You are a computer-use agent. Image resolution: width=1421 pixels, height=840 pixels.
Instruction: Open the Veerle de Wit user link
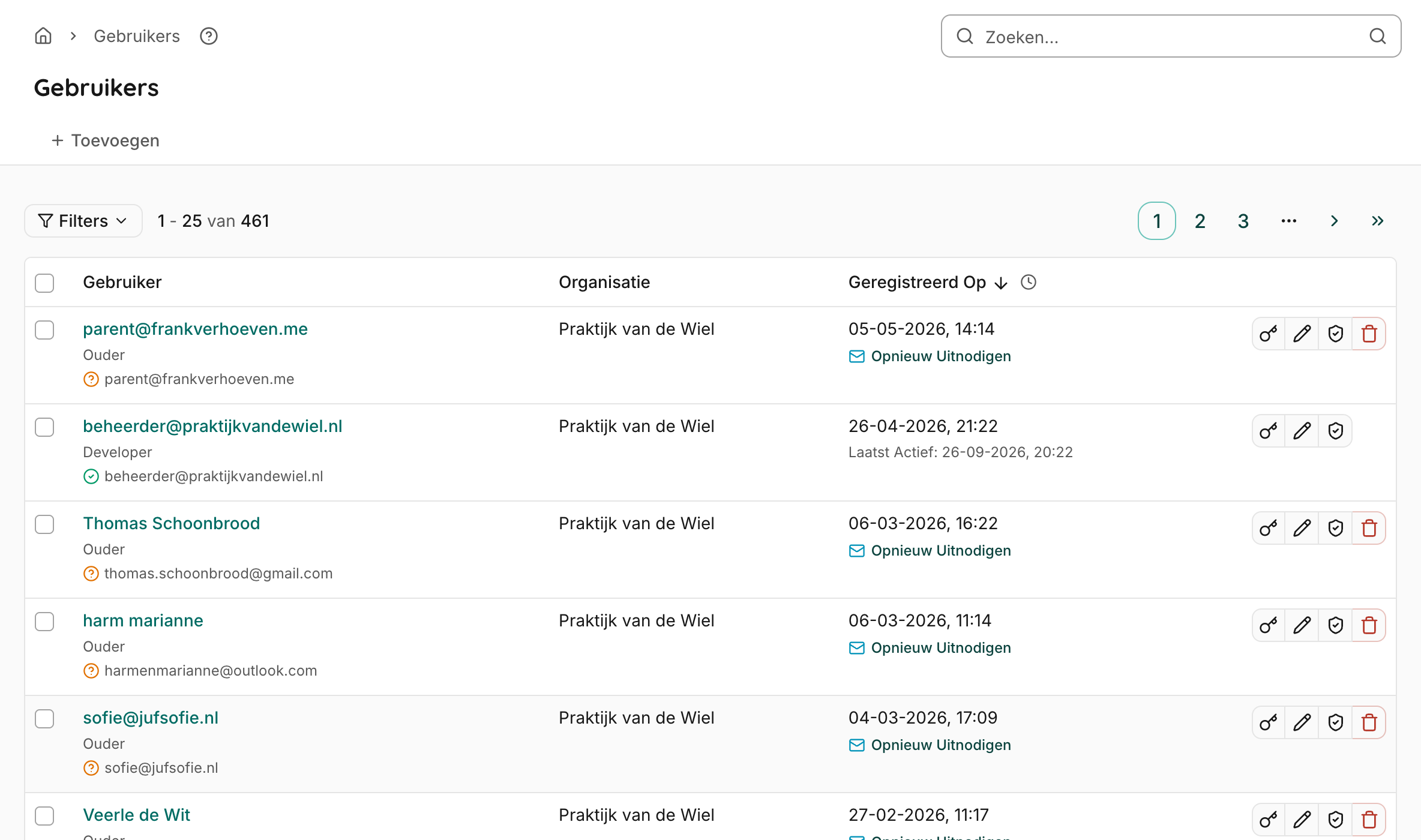point(136,815)
